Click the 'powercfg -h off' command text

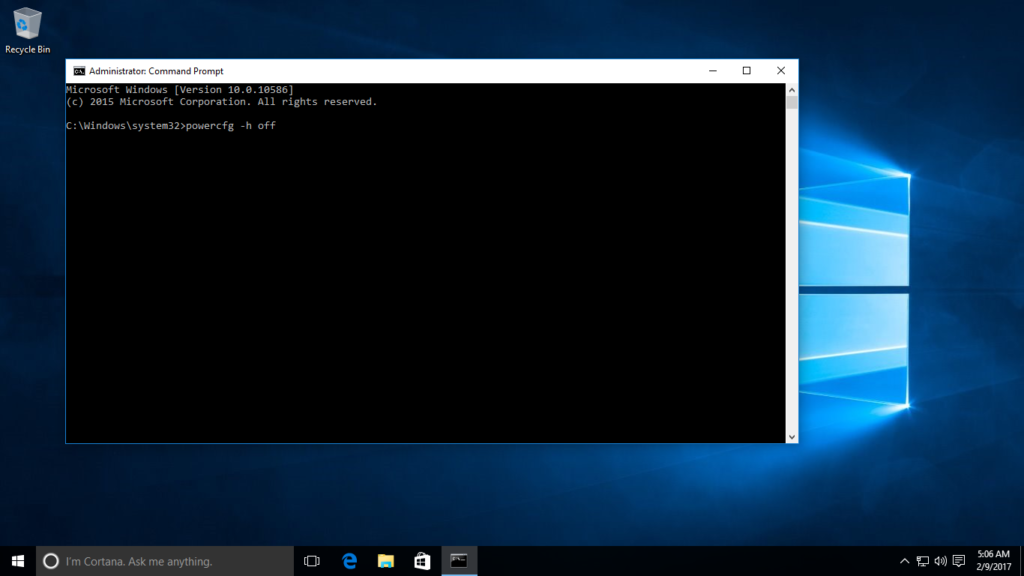pos(231,125)
